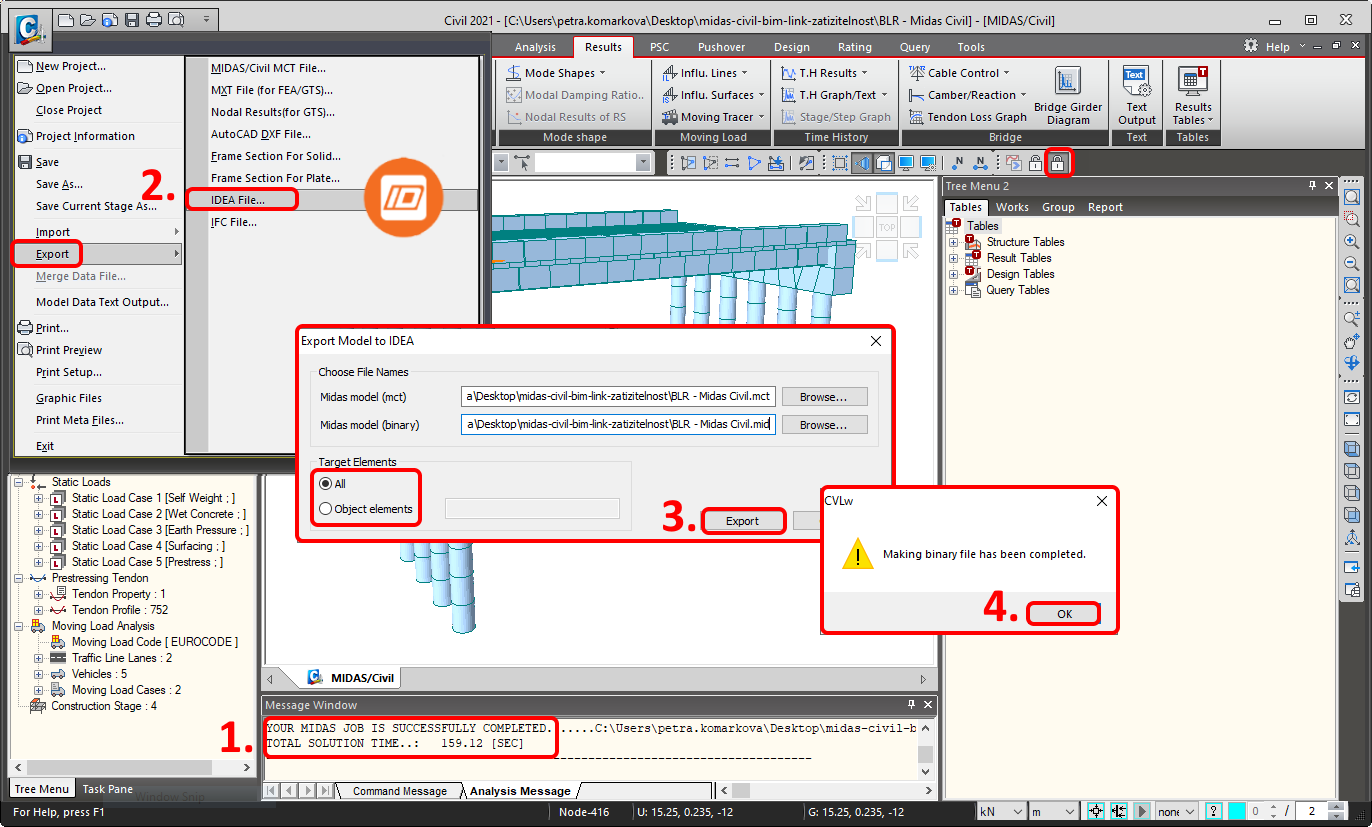Click the Dynamic Rotate icon in view toolbar
Screen dimensions: 1372x827
pyautogui.click(x=1352, y=363)
